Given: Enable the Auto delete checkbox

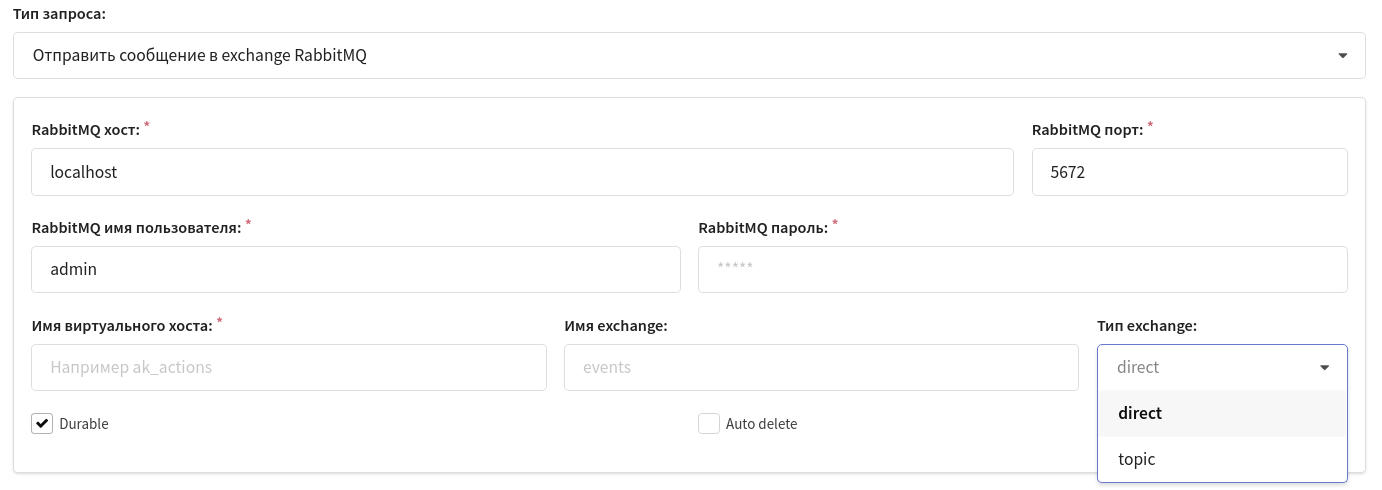Looking at the screenshot, I should (709, 423).
